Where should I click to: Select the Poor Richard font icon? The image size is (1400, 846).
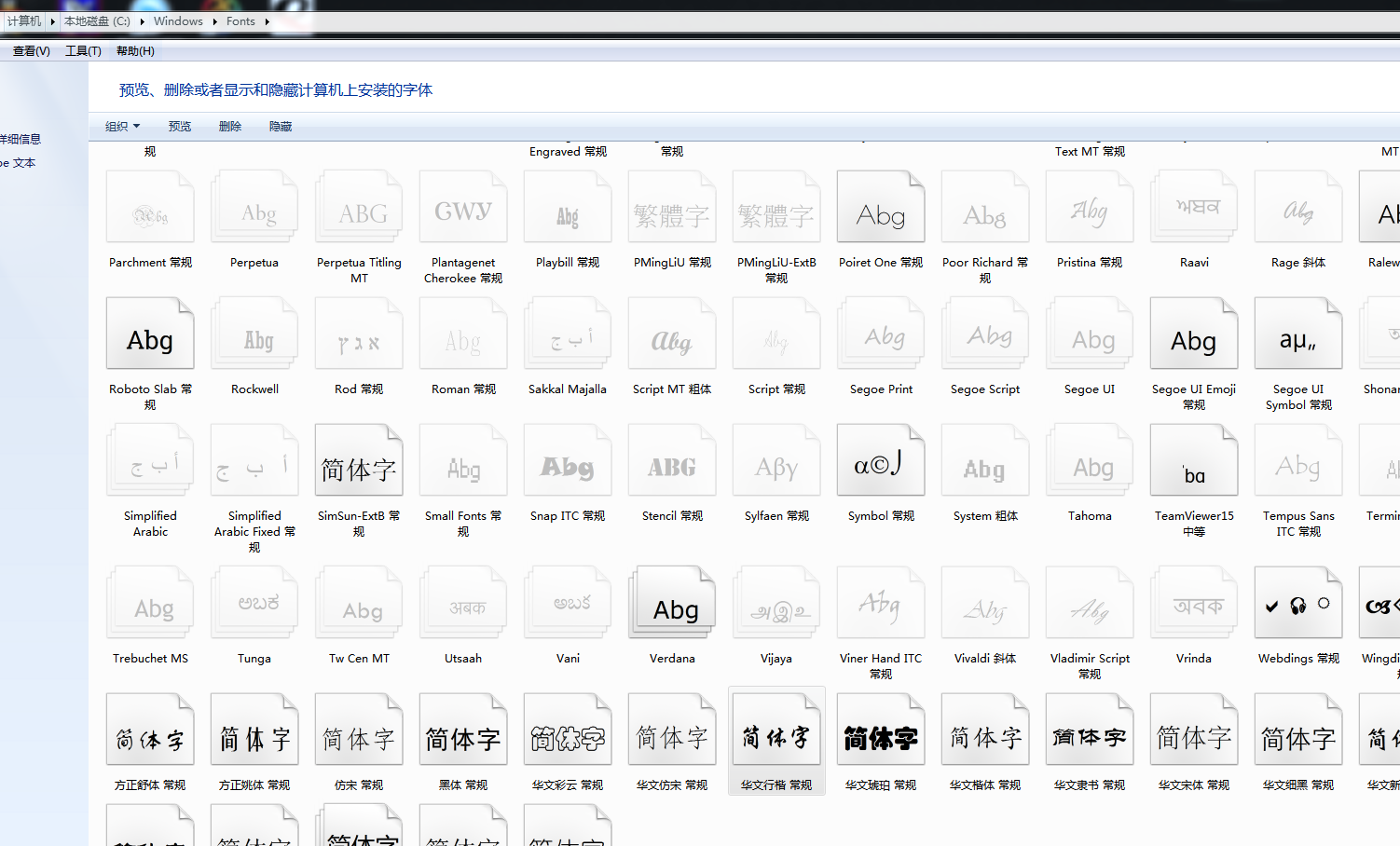coord(985,207)
